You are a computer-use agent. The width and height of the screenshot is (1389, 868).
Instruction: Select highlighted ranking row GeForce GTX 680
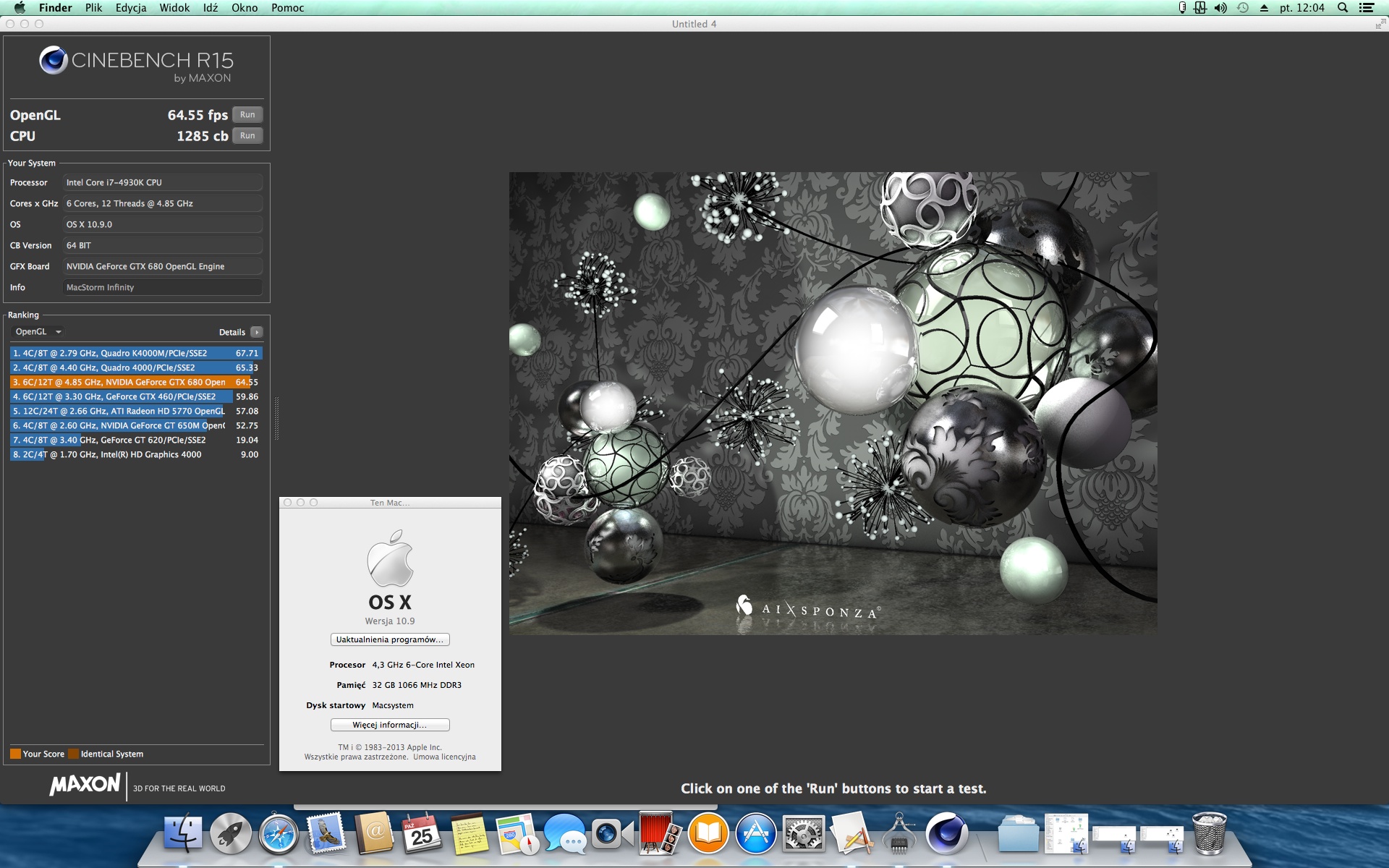pyautogui.click(x=136, y=382)
